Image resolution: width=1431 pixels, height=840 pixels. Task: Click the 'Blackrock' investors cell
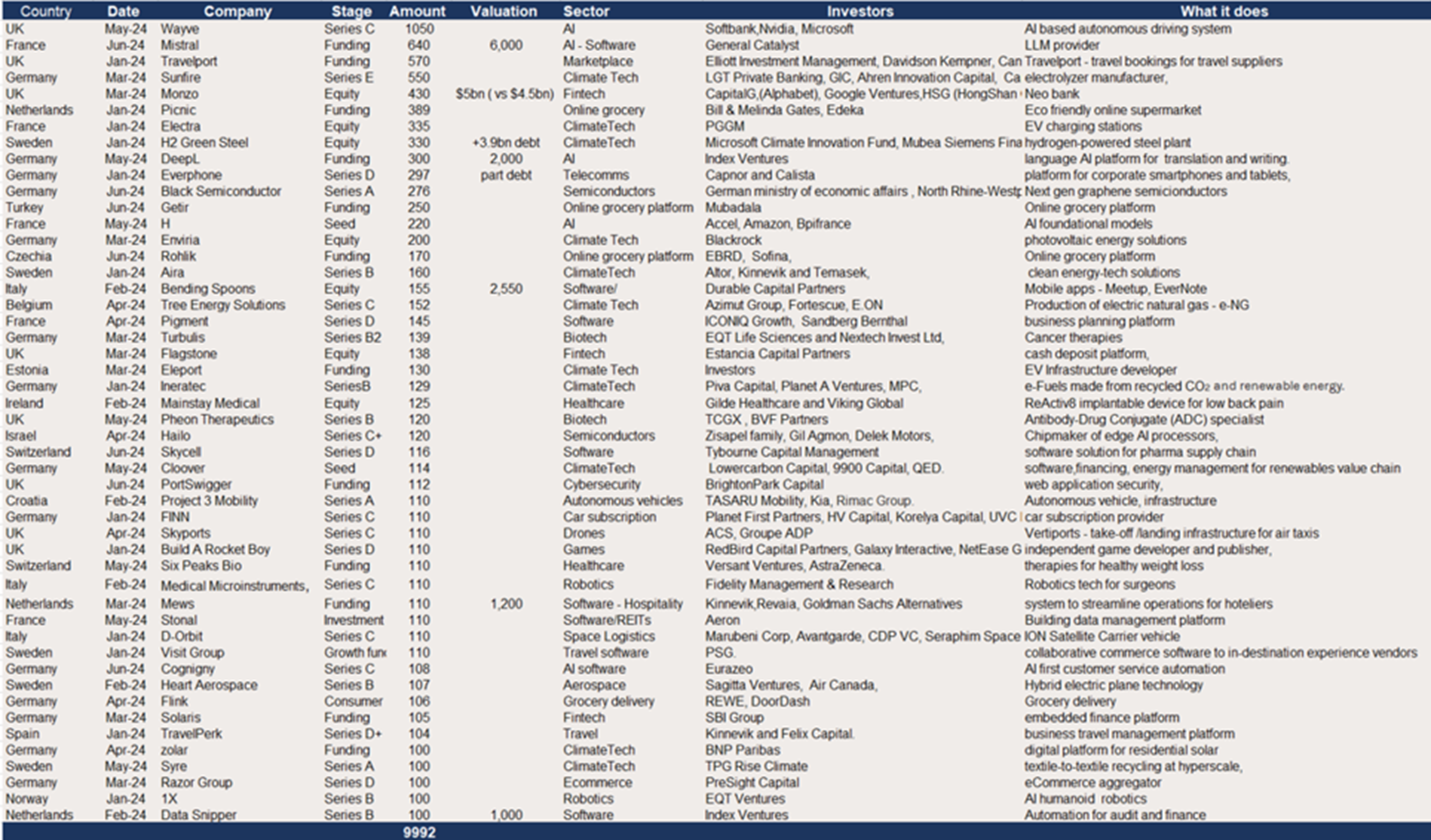733,240
